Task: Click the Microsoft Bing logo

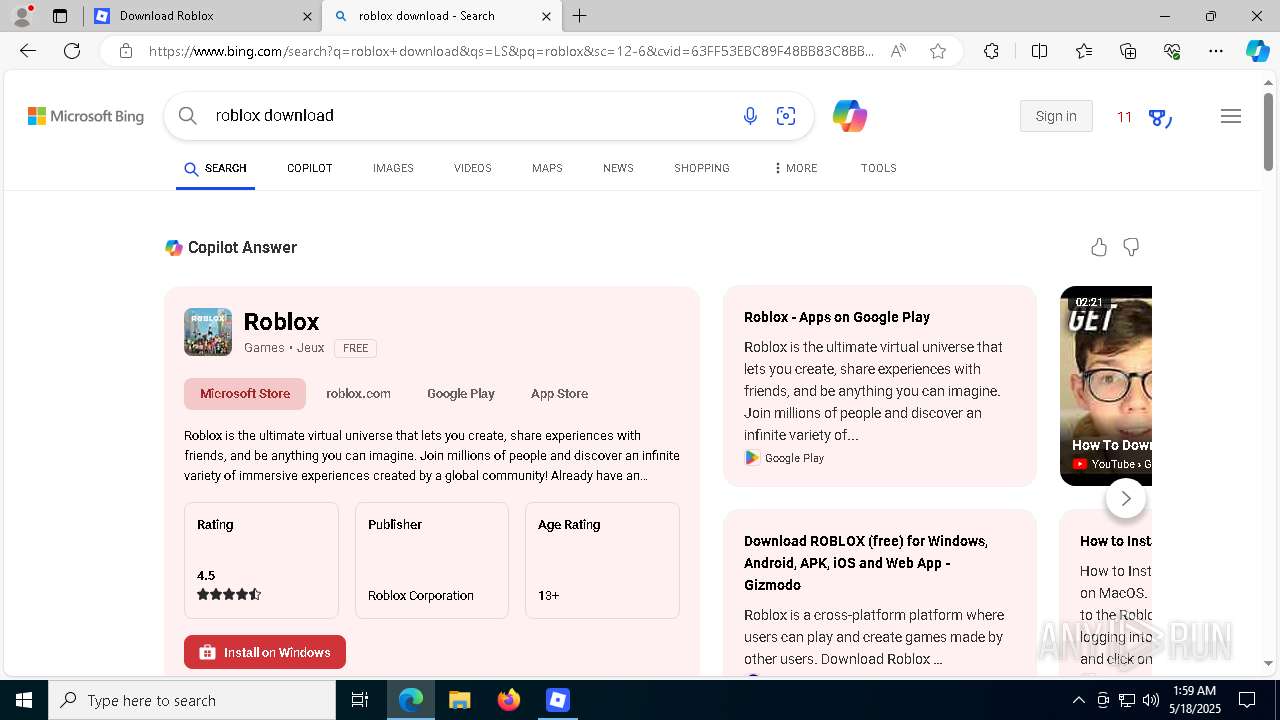Action: point(86,116)
